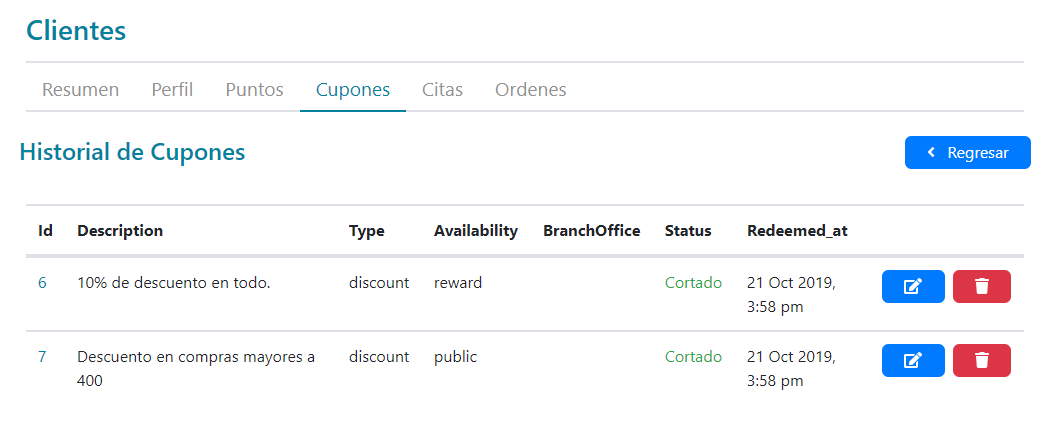This screenshot has width=1058, height=426.
Task: Delete coupon 7 using the trash icon
Action: (x=981, y=360)
